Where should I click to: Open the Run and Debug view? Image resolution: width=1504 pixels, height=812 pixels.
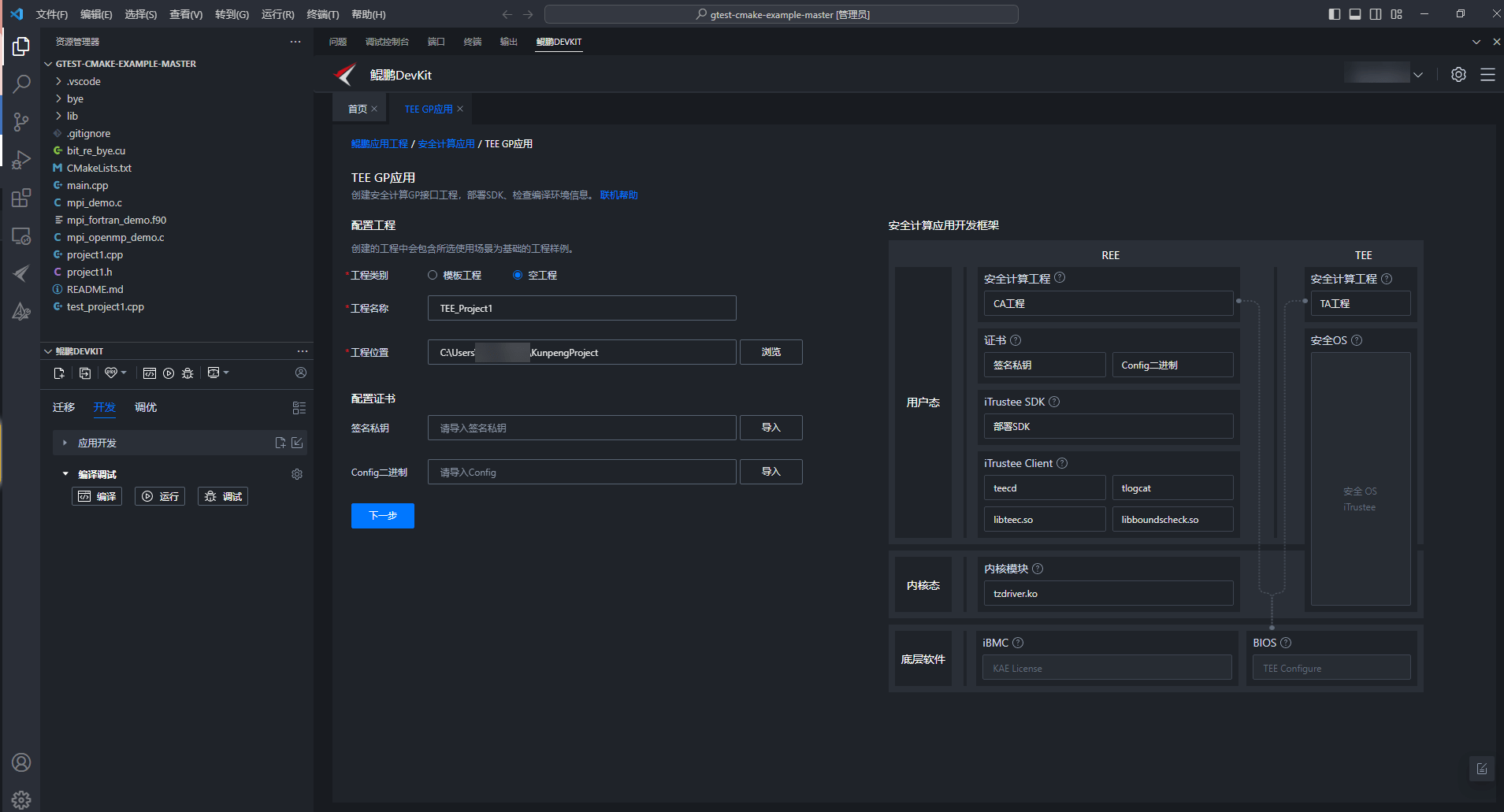[x=21, y=159]
